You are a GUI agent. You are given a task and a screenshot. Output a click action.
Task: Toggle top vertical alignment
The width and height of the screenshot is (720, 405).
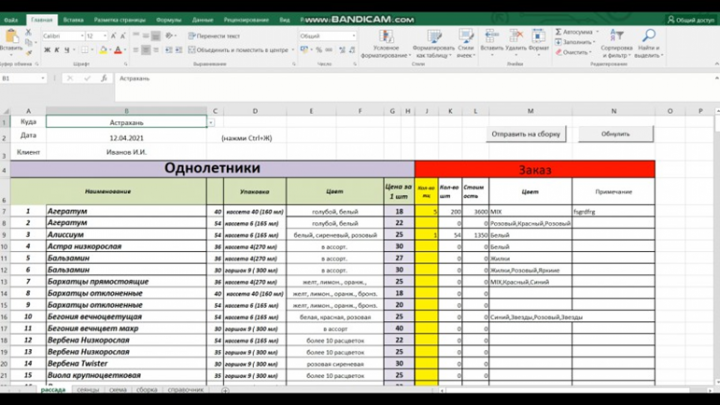click(136, 36)
